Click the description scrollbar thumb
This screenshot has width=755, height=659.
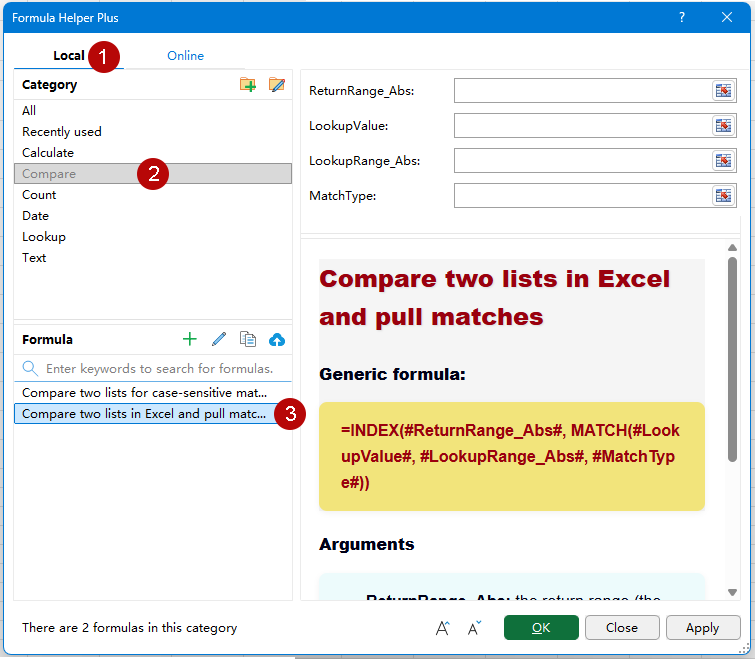732,360
